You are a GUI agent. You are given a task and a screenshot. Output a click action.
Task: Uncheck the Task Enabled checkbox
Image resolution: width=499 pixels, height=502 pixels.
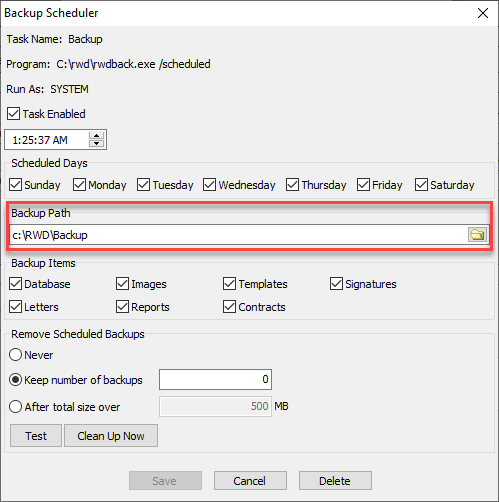[14, 114]
